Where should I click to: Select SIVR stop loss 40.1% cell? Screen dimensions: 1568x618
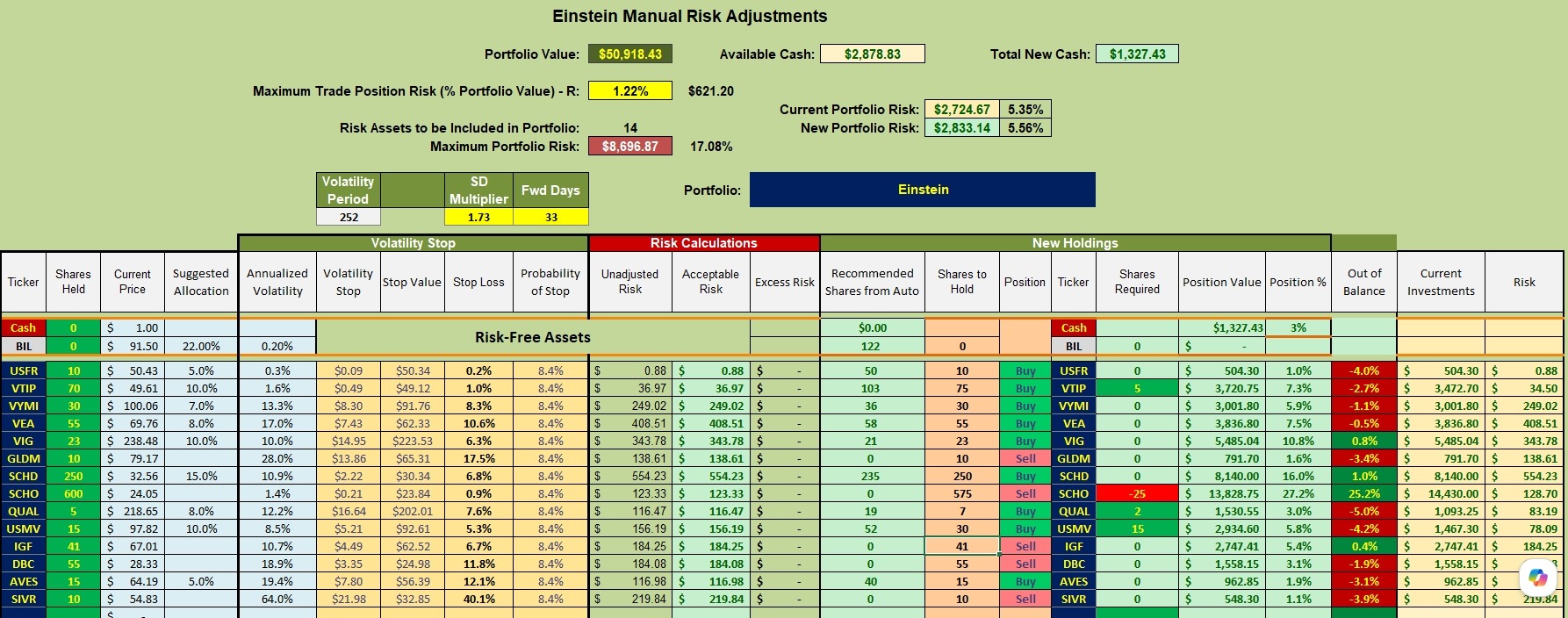[478, 599]
